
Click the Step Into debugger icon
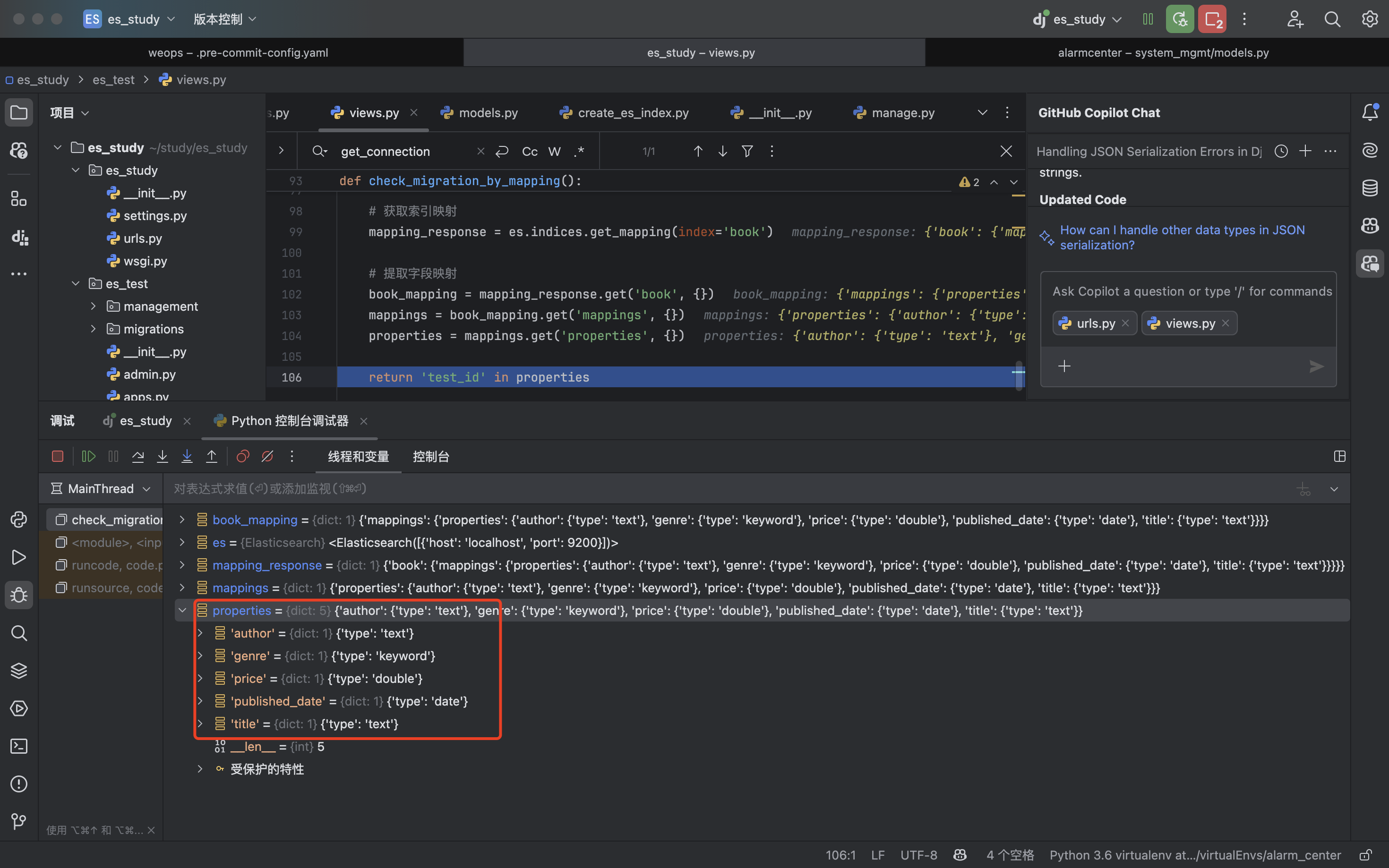pos(163,456)
